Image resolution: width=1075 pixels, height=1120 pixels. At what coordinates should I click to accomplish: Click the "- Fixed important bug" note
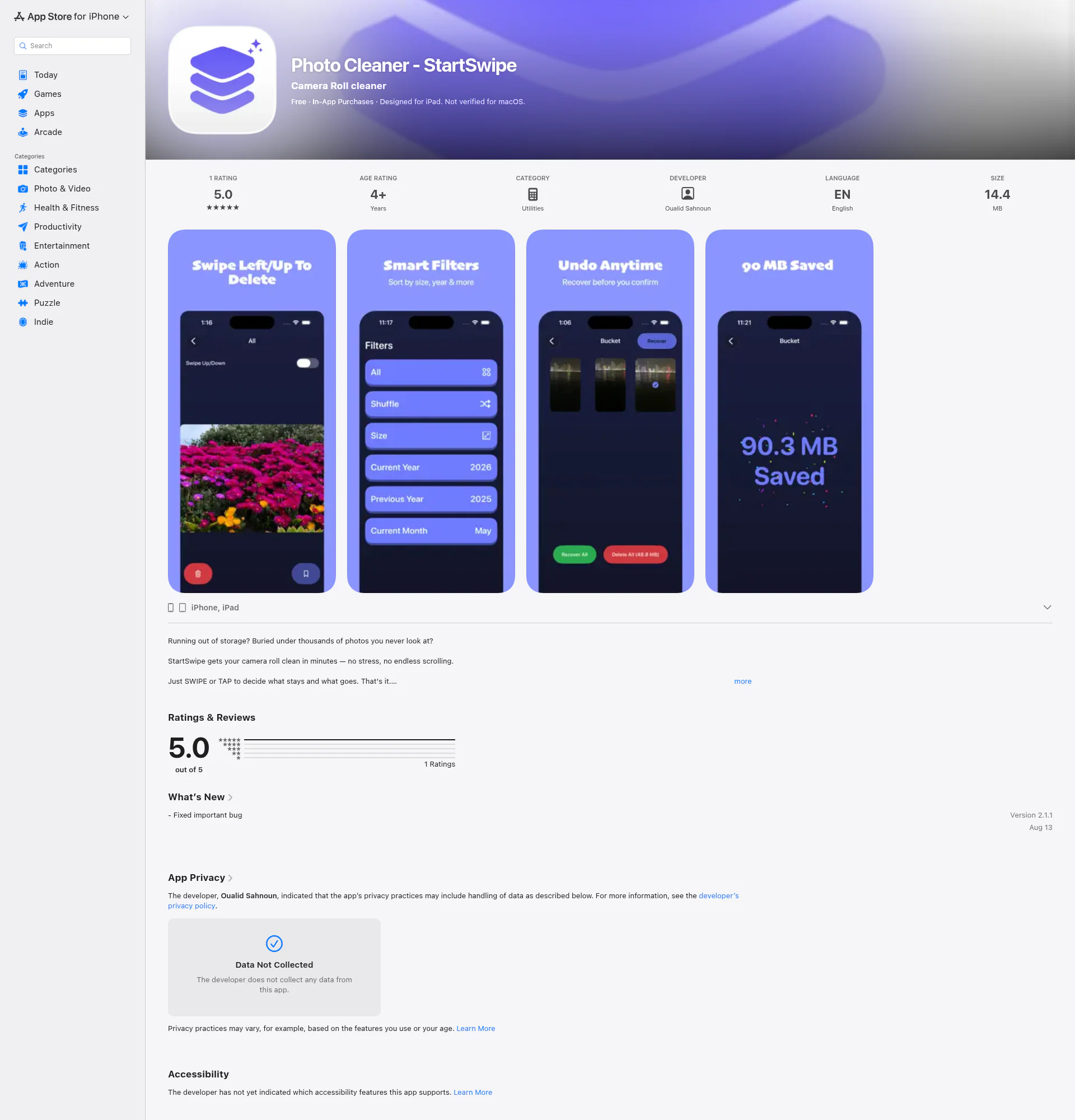pyautogui.click(x=205, y=815)
